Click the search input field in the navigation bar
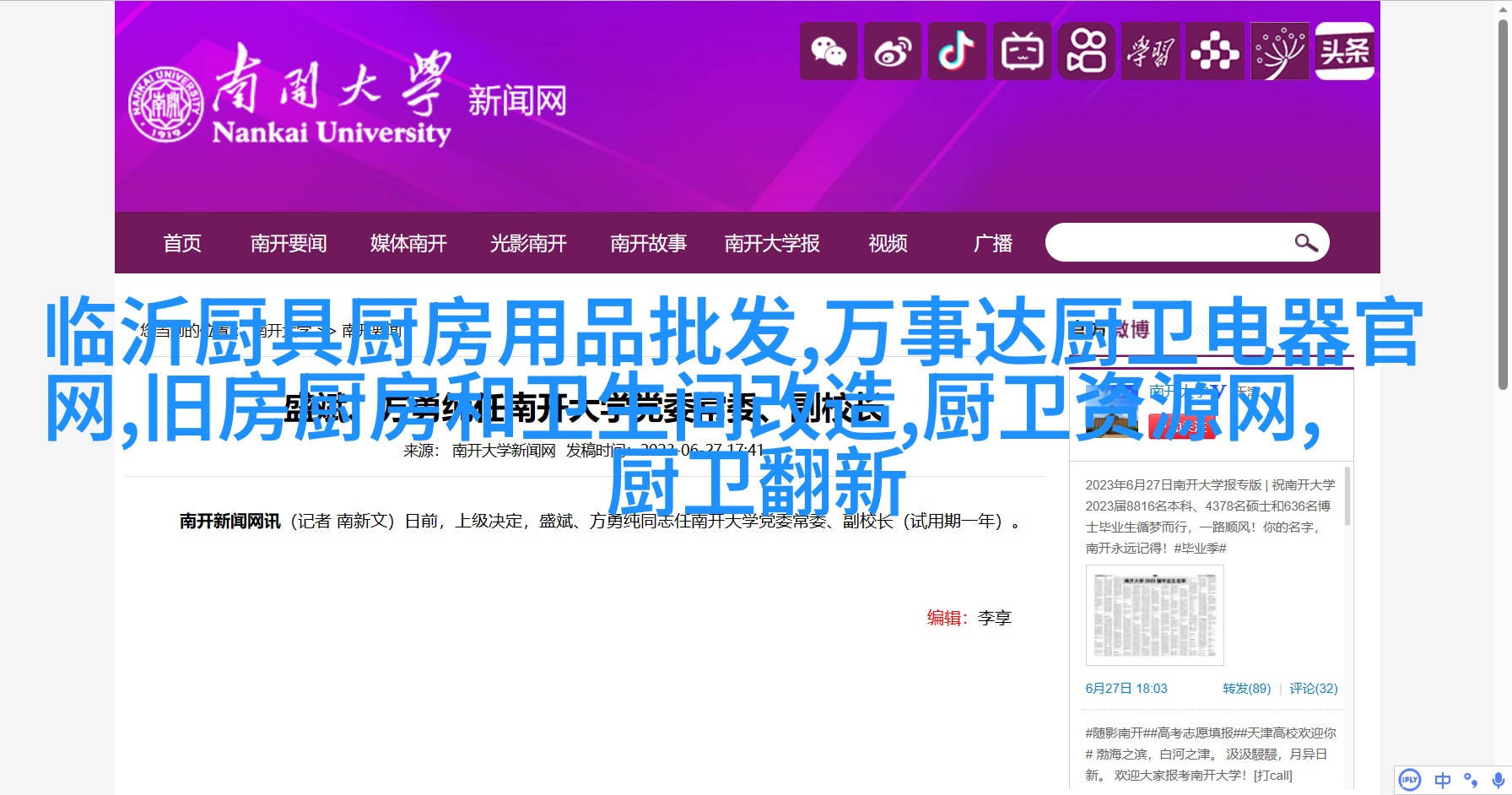Viewport: 1512px width, 795px height. [x=1187, y=243]
